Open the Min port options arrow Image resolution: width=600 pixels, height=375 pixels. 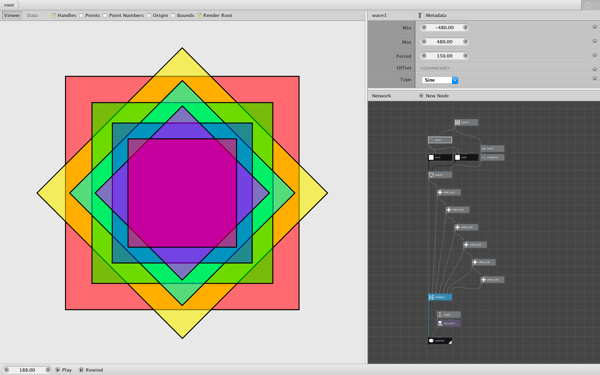point(594,28)
